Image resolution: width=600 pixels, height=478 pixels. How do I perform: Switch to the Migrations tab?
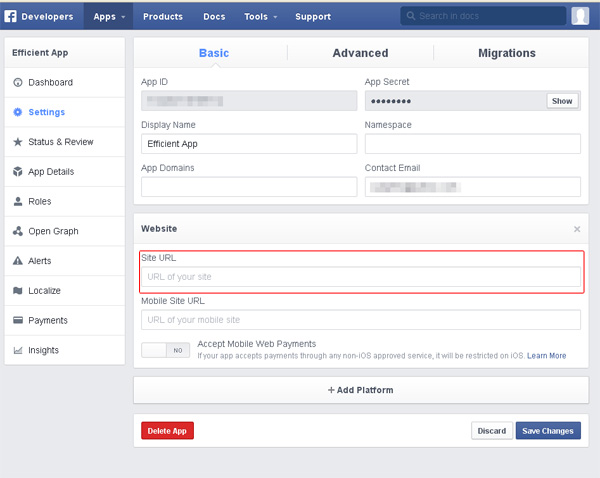507,53
